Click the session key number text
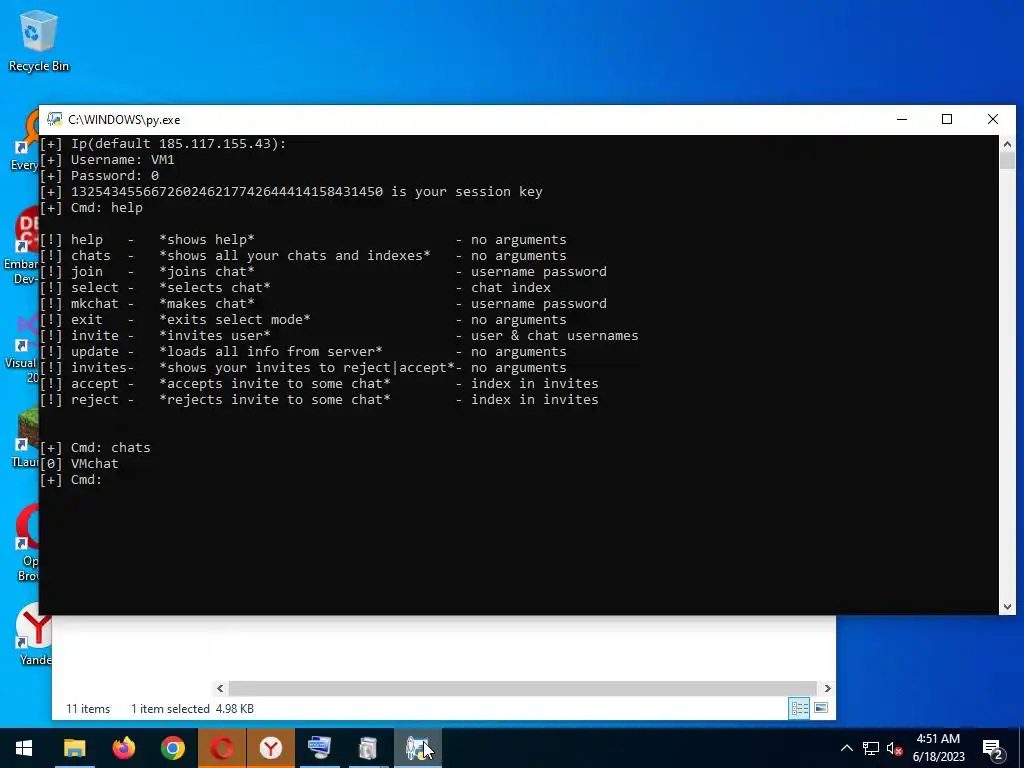This screenshot has width=1024, height=768. pyautogui.click(x=227, y=192)
